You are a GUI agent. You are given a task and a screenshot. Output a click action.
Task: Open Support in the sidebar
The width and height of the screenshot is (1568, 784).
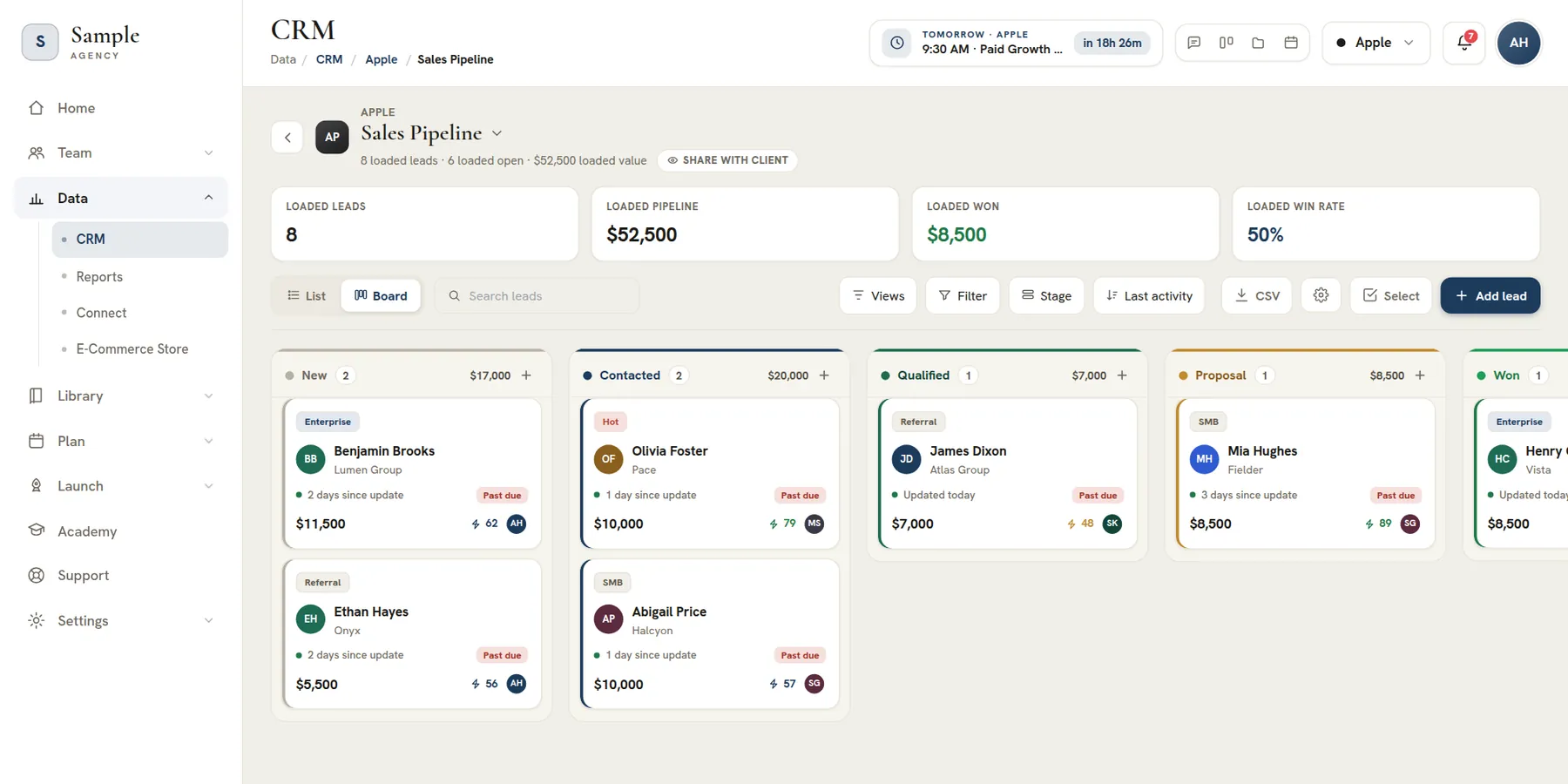click(121, 576)
